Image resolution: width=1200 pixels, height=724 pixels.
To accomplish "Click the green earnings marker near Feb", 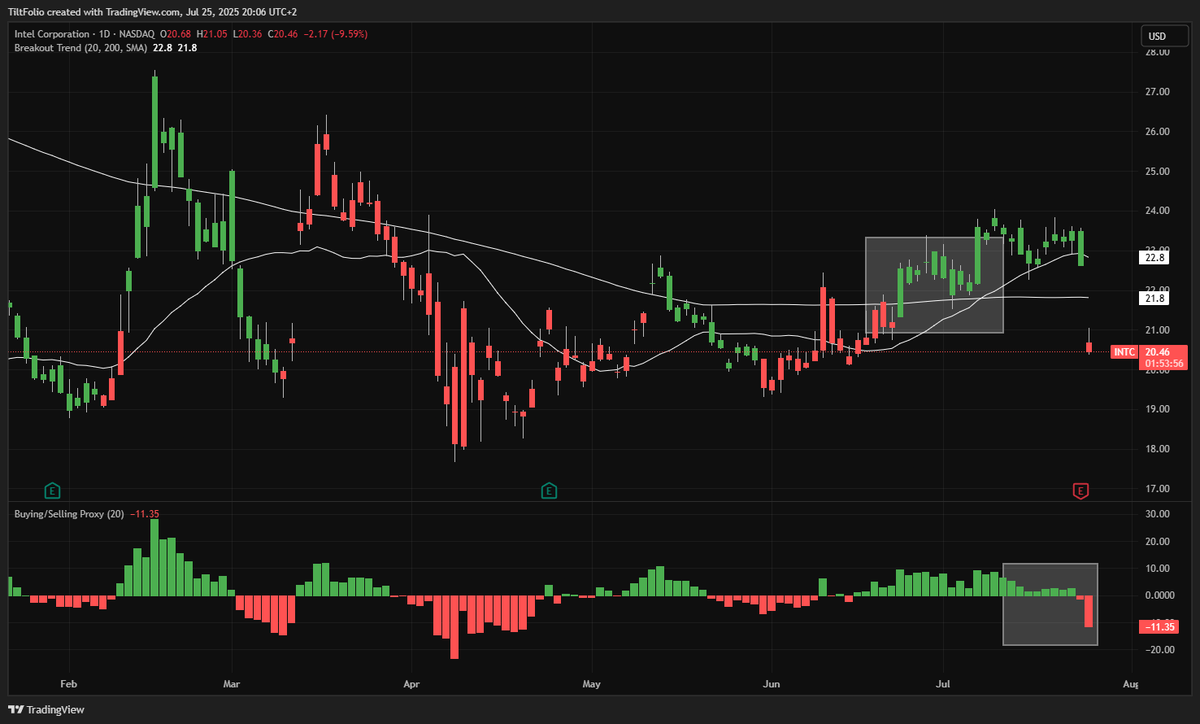I will pyautogui.click(x=52, y=490).
